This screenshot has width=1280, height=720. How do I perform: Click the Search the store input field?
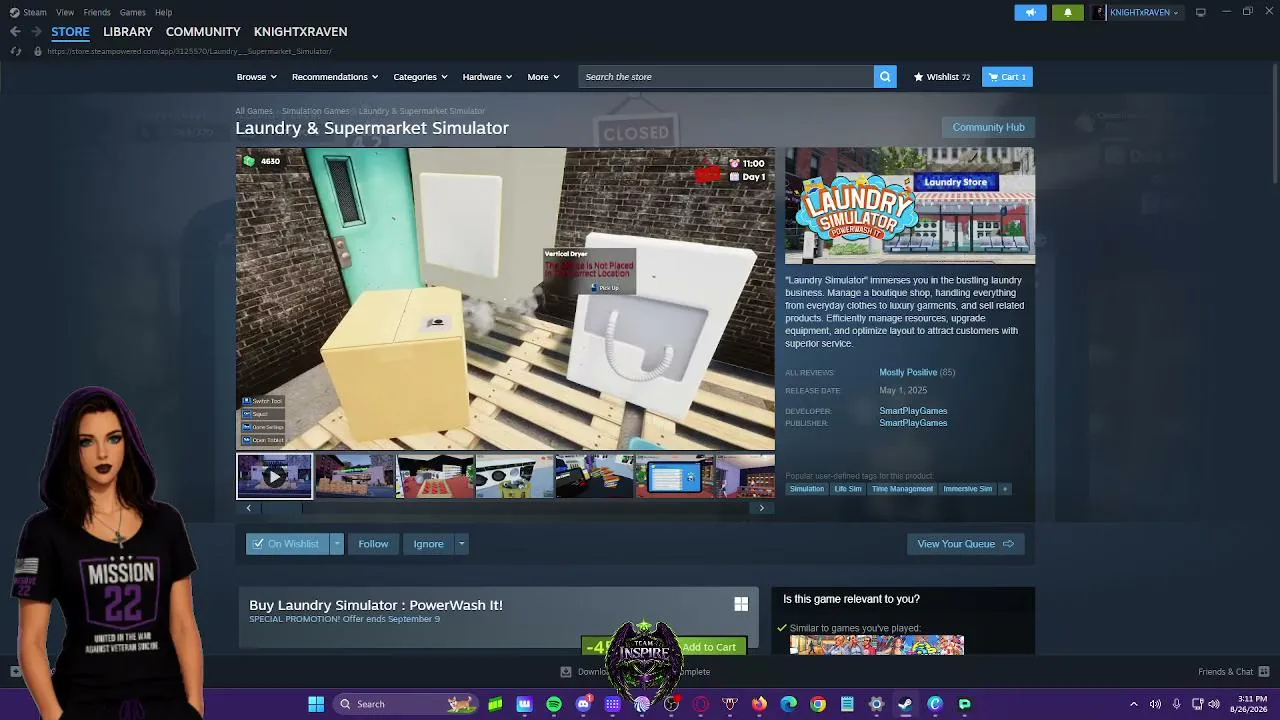pyautogui.click(x=726, y=77)
